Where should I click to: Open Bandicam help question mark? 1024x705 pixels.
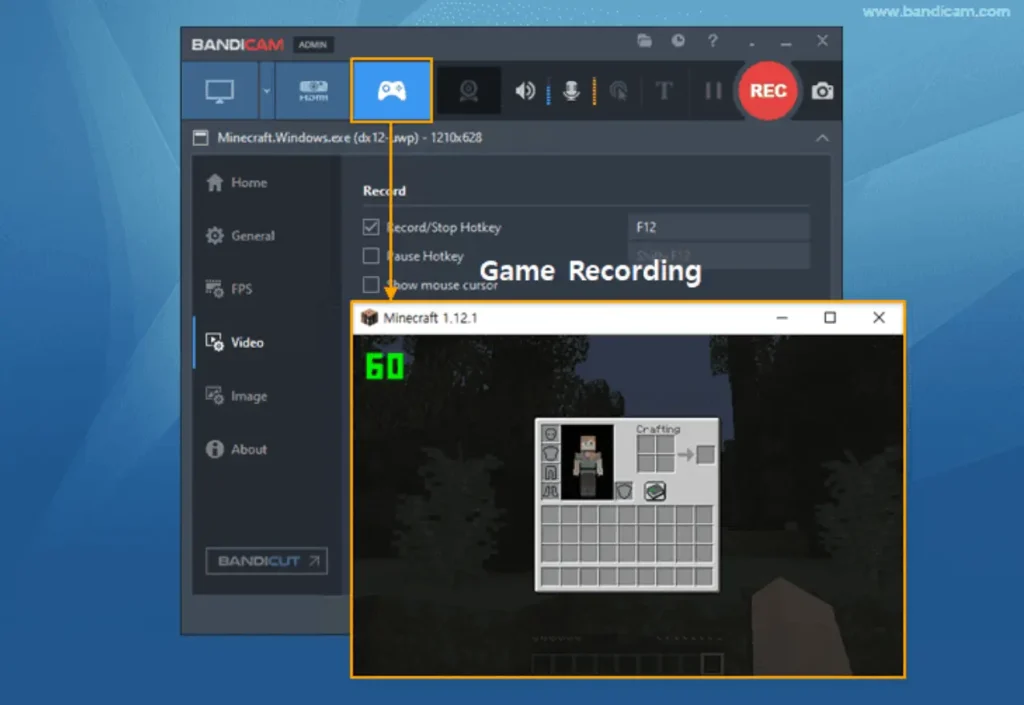[x=712, y=41]
